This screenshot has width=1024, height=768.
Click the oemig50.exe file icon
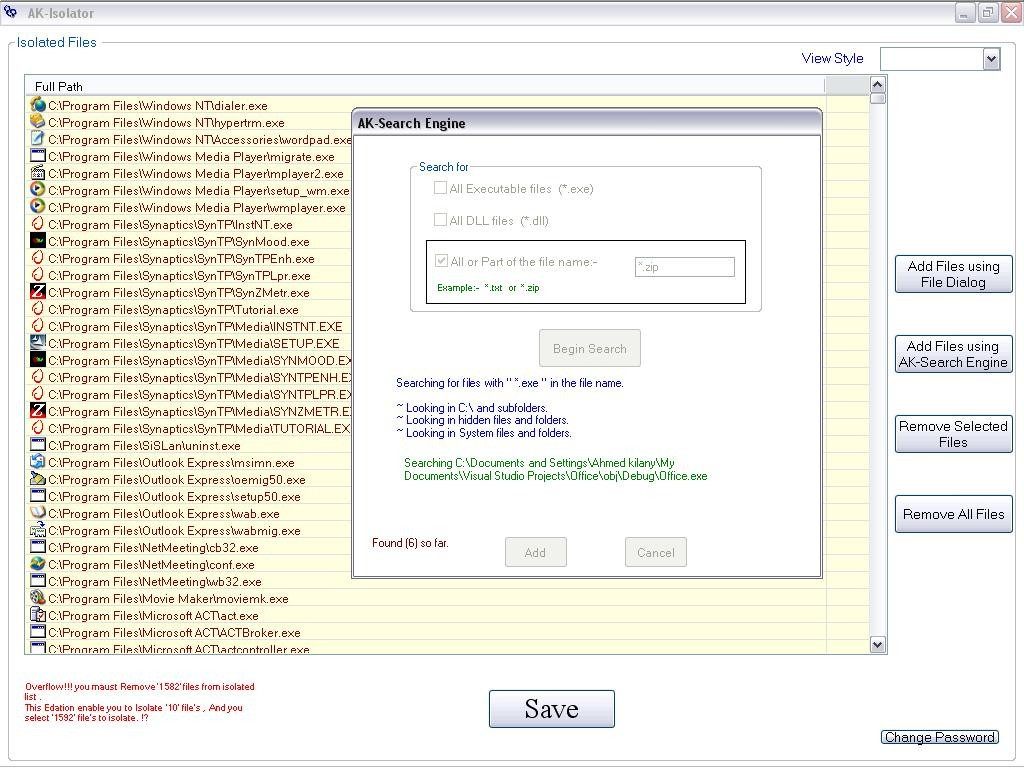tap(38, 479)
